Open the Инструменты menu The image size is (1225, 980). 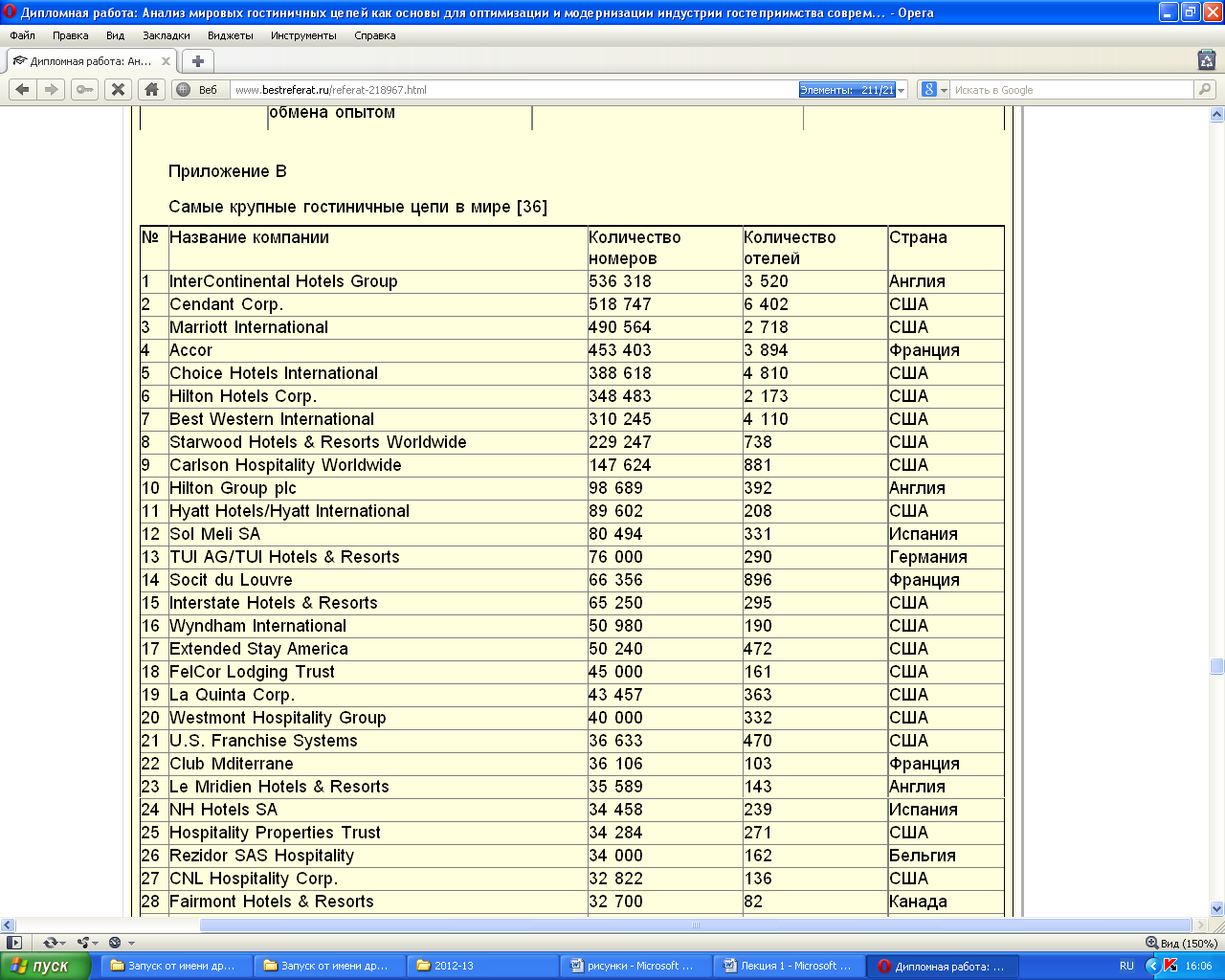pos(303,35)
